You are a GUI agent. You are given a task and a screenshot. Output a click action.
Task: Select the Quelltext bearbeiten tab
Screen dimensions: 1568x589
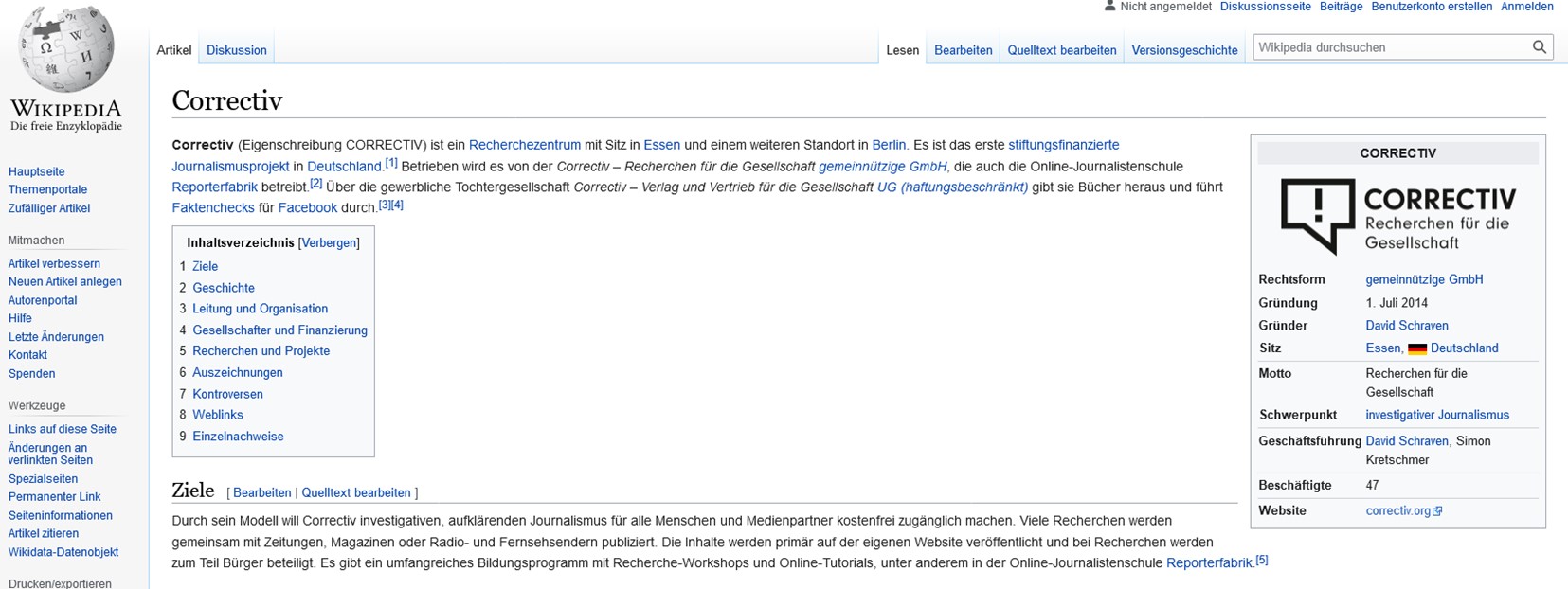point(1061,50)
